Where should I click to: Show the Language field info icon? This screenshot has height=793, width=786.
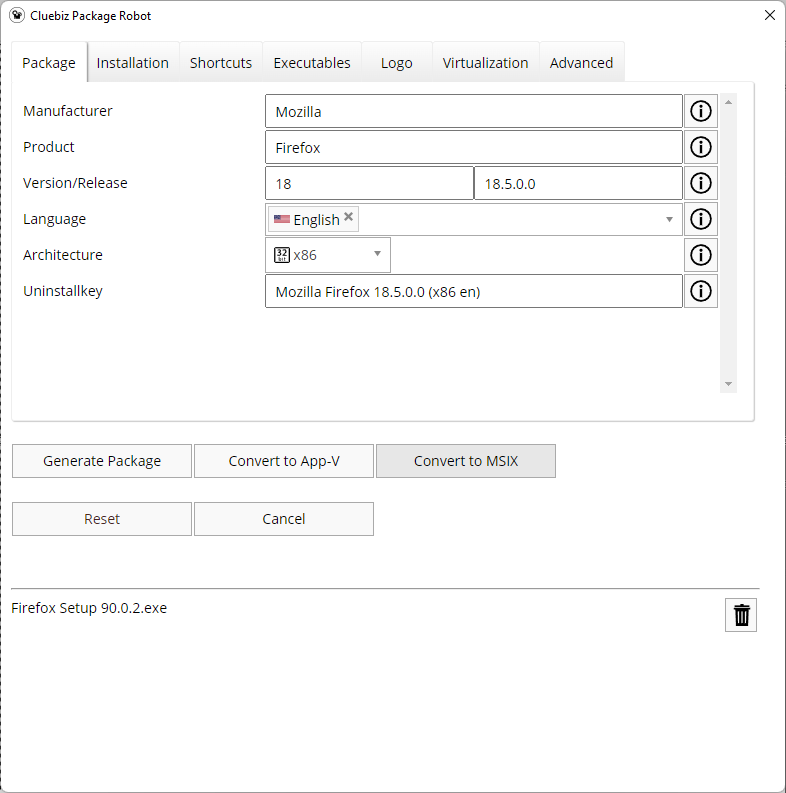coord(701,219)
